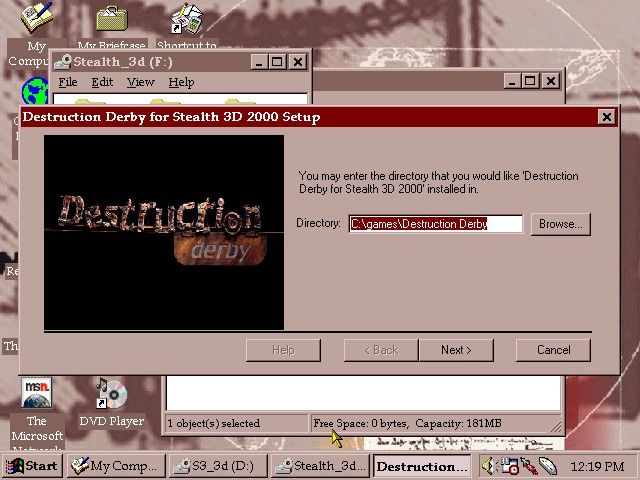Open the View menu in Stealth_3d window
Screen dimensions: 640x480
point(140,82)
